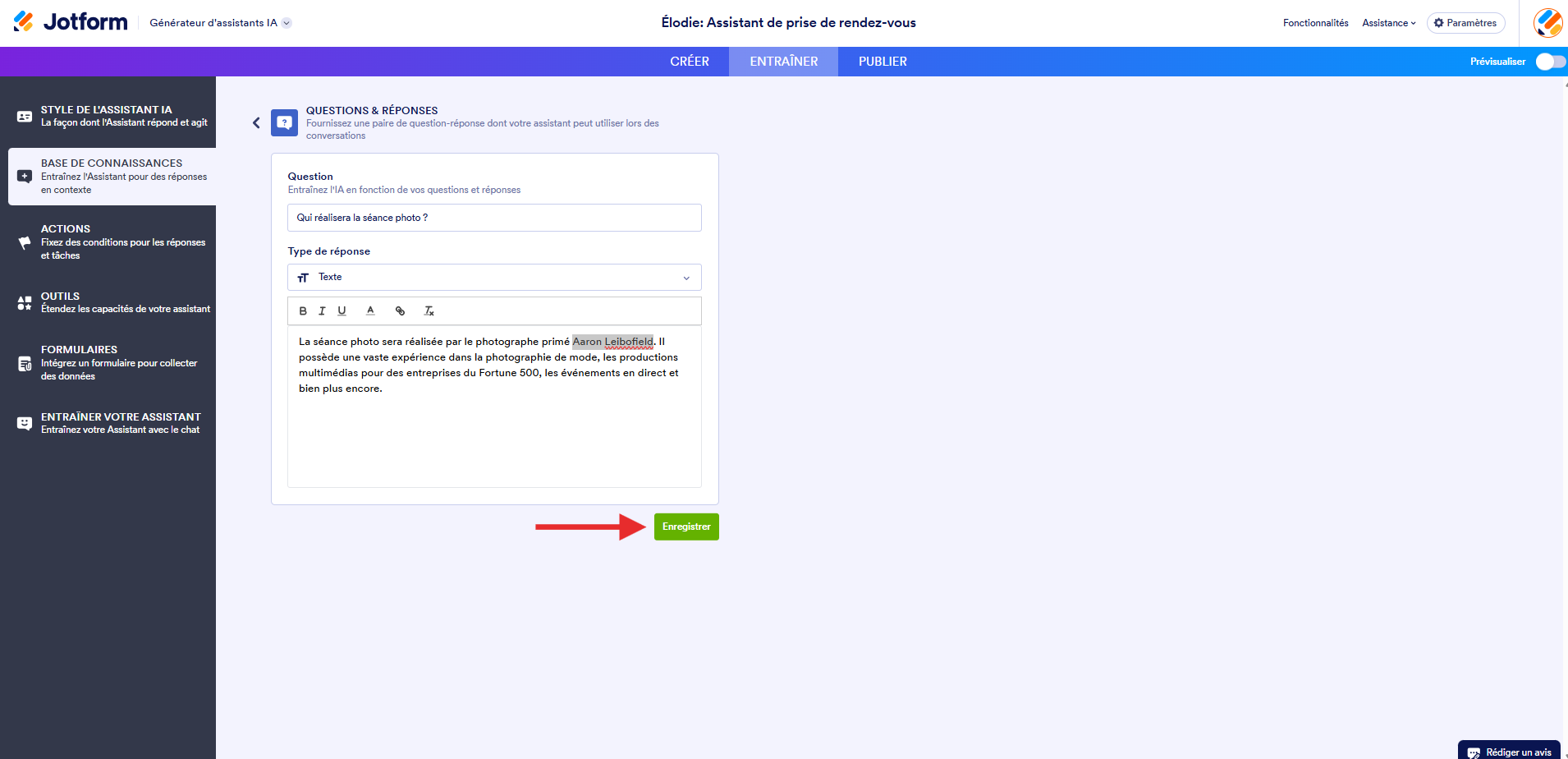Click the Élodie assistant title
This screenshot has height=759, width=1568.
788,22
